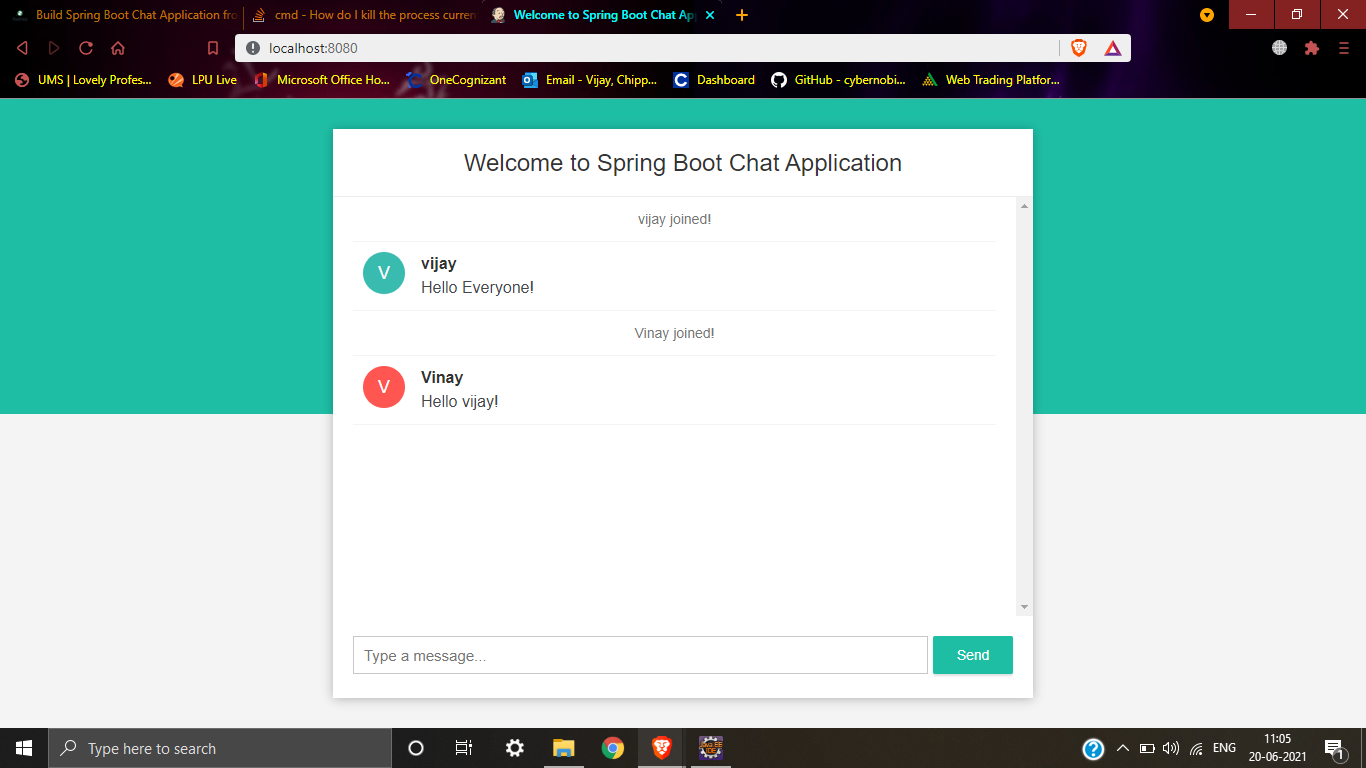Image resolution: width=1366 pixels, height=768 pixels.
Task: Click ENG language indicator
Action: pyautogui.click(x=1224, y=748)
